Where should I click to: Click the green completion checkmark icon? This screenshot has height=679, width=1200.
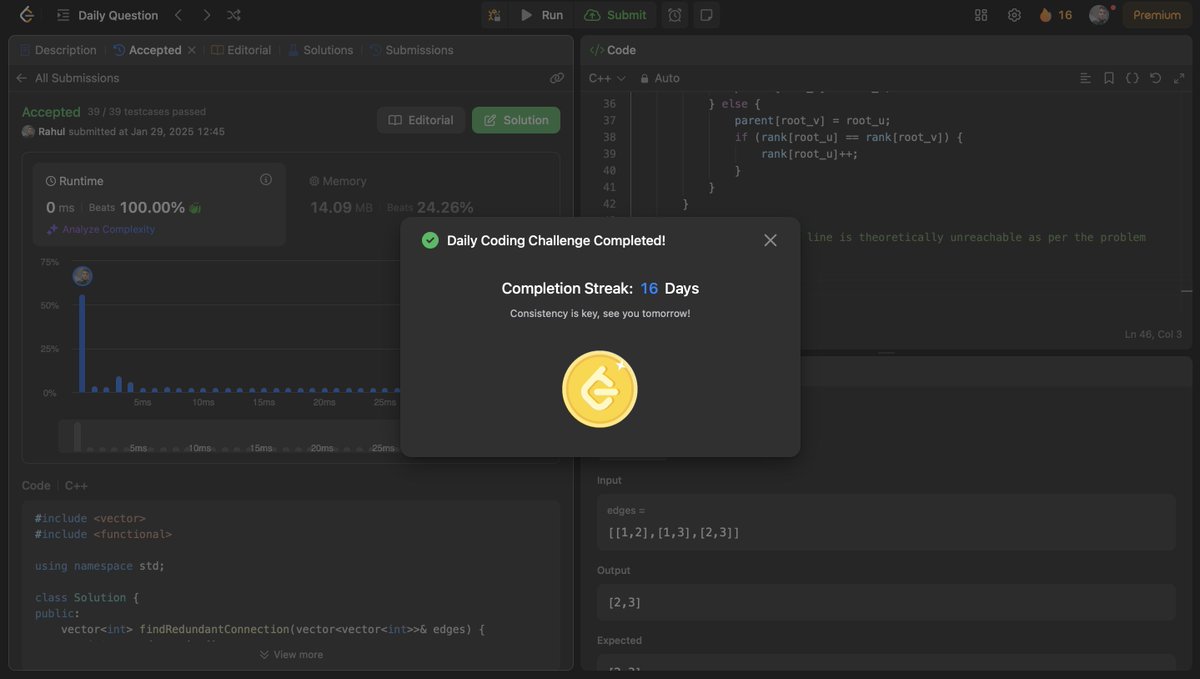click(430, 240)
